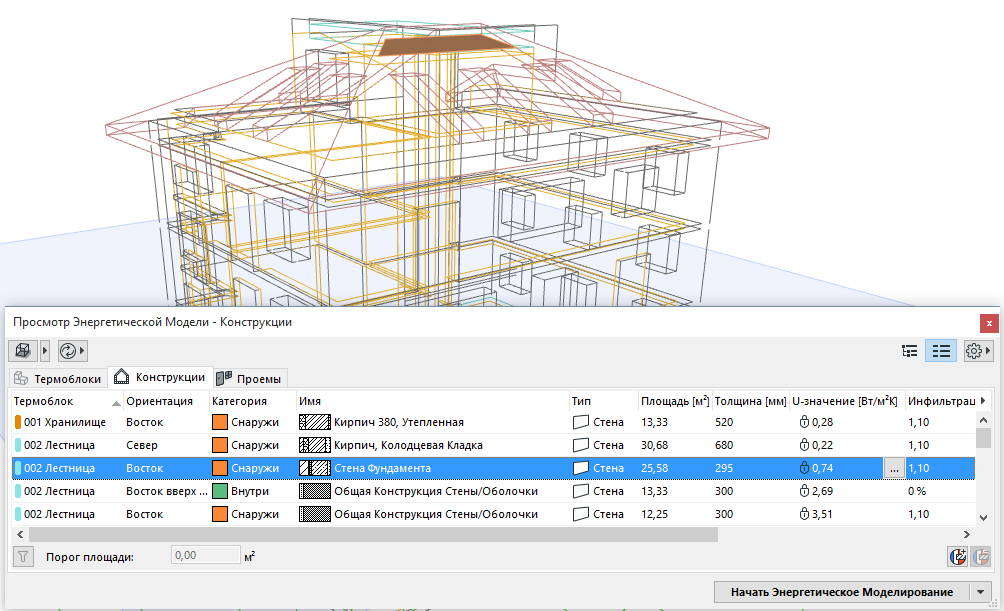The height and width of the screenshot is (611, 1004).
Task: Switch to the flat list view
Action: (x=941, y=351)
